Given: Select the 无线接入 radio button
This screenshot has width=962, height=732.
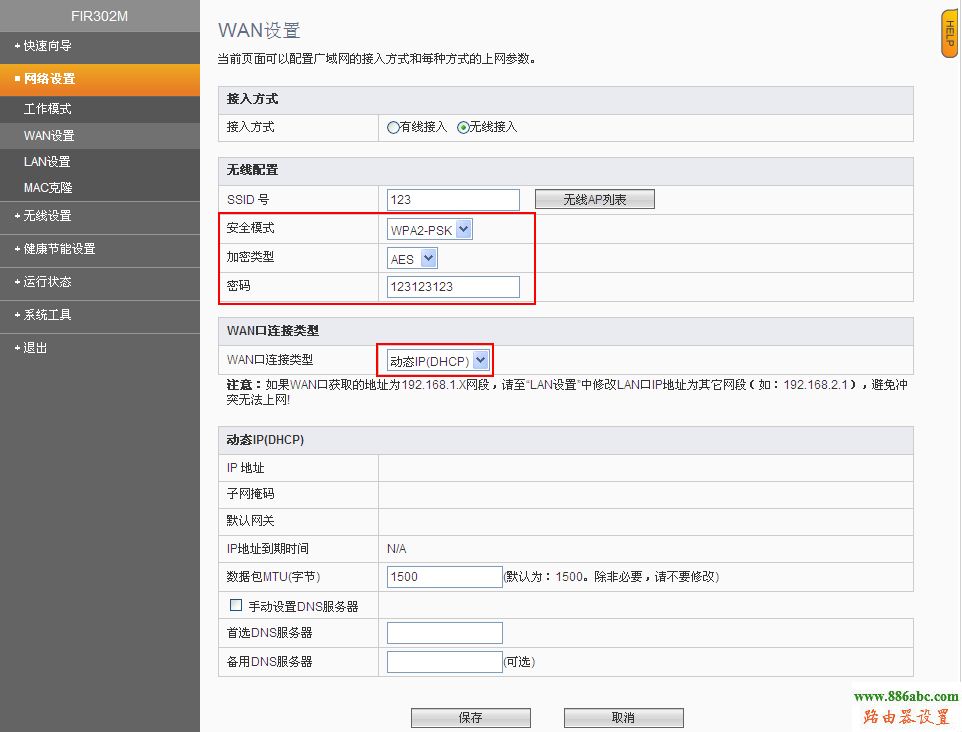Looking at the screenshot, I should pyautogui.click(x=463, y=128).
